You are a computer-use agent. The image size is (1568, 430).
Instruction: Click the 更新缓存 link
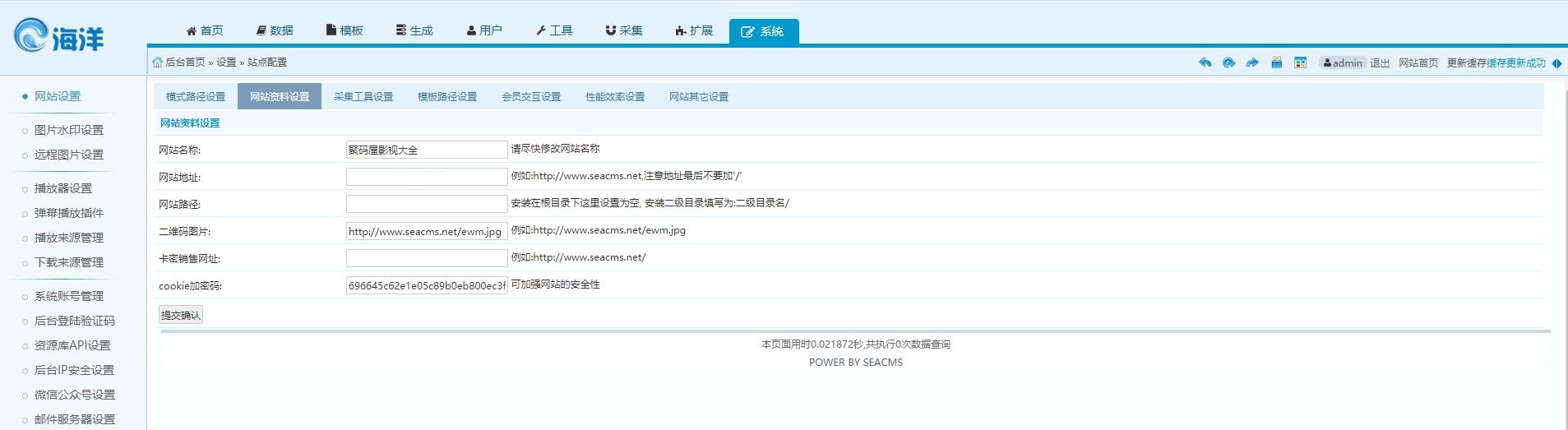(1467, 63)
